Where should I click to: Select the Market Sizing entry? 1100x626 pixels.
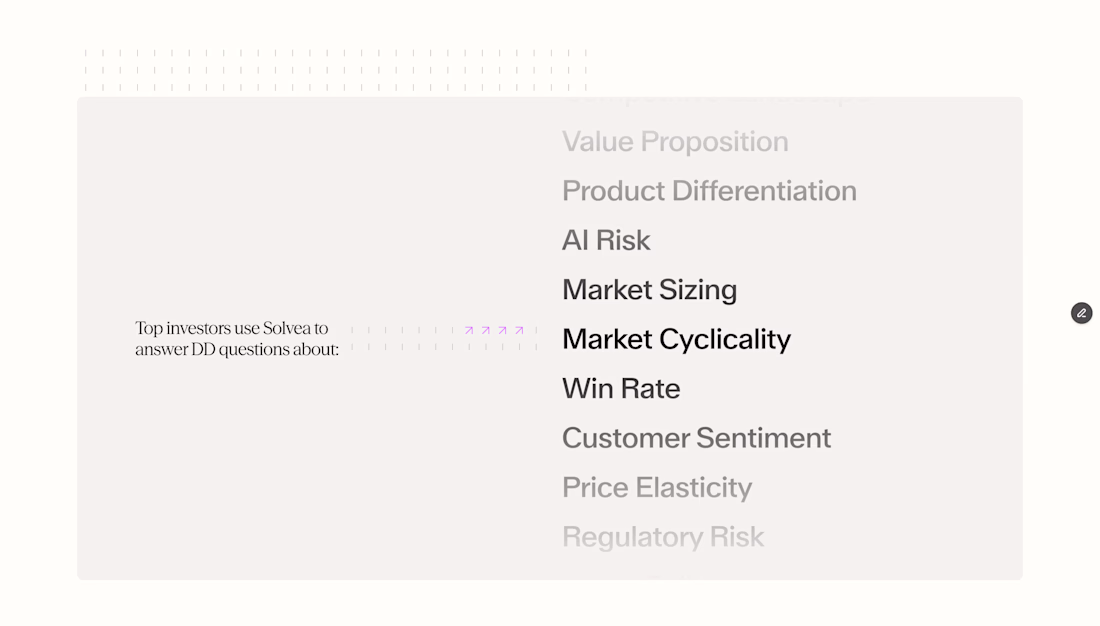point(649,290)
